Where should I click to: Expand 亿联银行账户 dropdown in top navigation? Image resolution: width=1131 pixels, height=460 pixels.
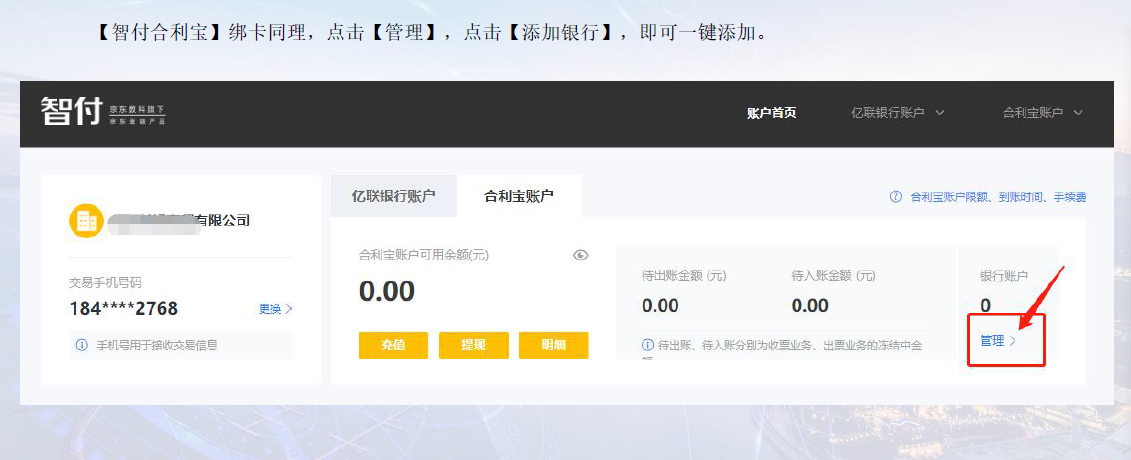click(x=897, y=113)
